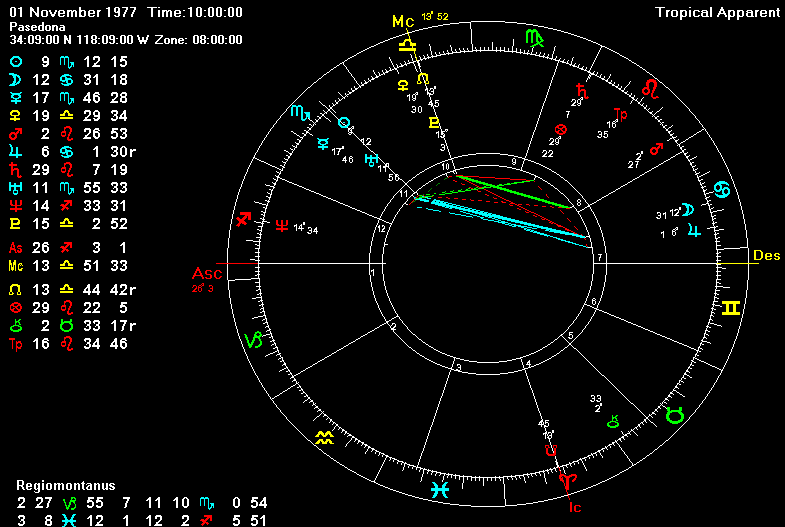Viewport: 785px width, 527px height.
Task: Click the Virgo sign on the wheel rim
Action: [535, 39]
